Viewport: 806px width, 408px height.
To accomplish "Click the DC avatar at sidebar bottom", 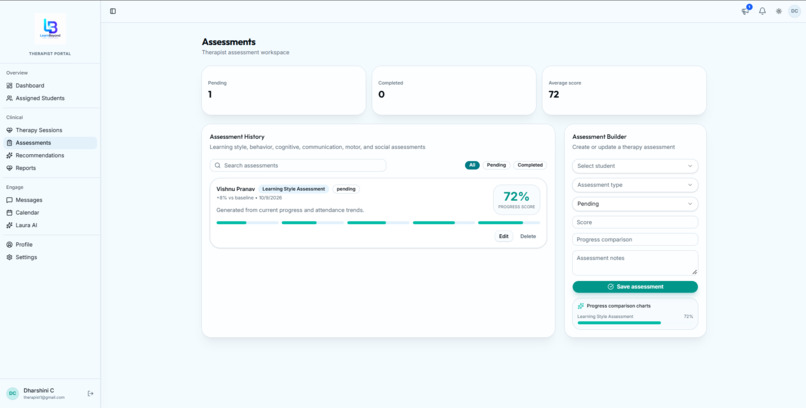I will (12, 394).
